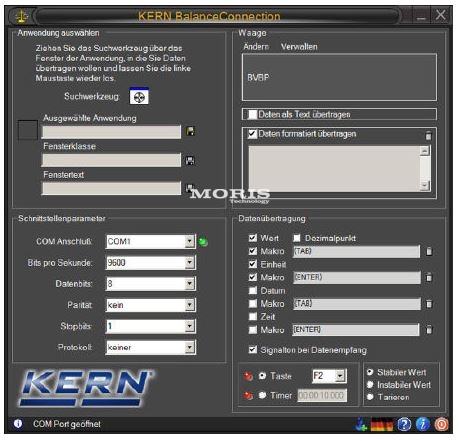This screenshot has height=441, width=459.
Task: Delete the first {TAB} Makro entry
Action: [429, 251]
